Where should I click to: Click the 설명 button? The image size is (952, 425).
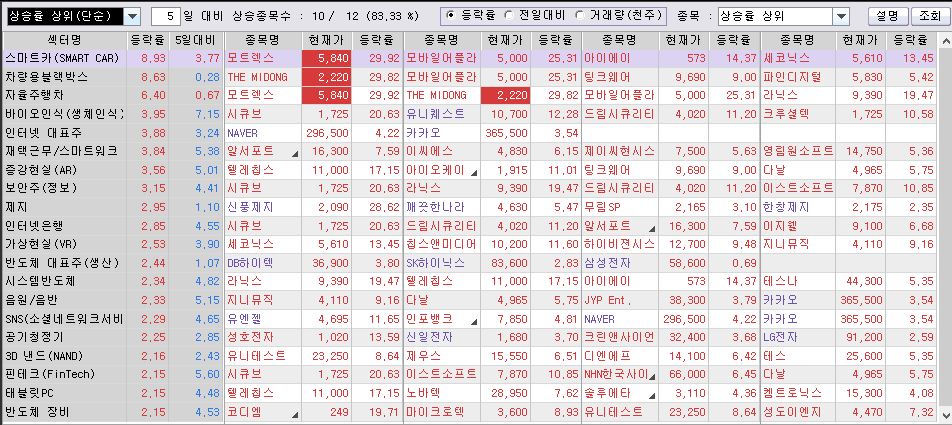(887, 16)
